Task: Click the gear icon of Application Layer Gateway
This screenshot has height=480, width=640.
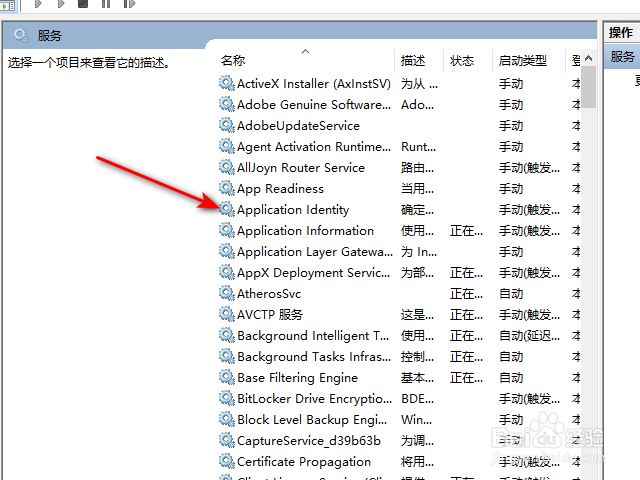Action: tap(227, 251)
